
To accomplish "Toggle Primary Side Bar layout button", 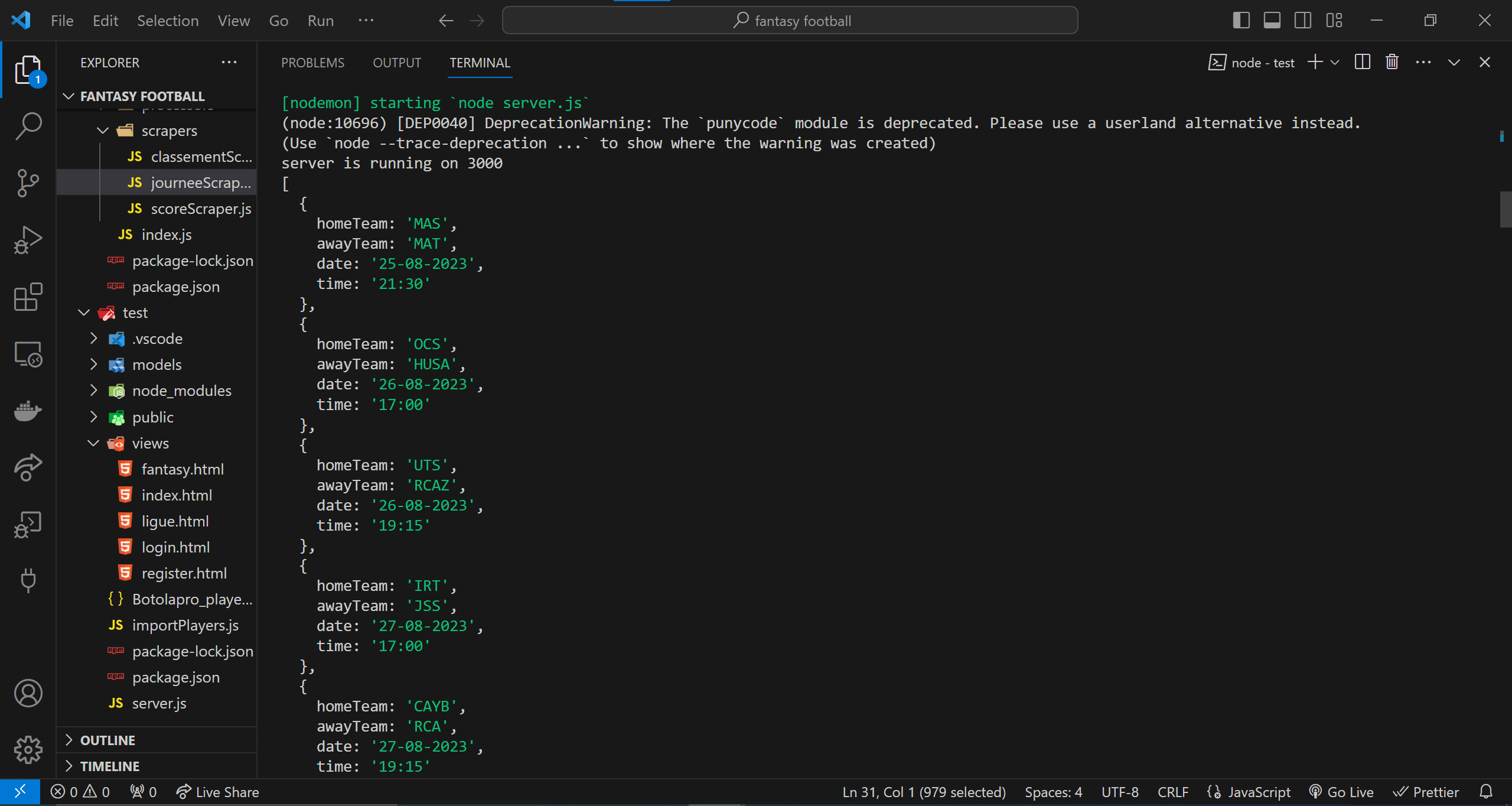I will click(x=1241, y=21).
